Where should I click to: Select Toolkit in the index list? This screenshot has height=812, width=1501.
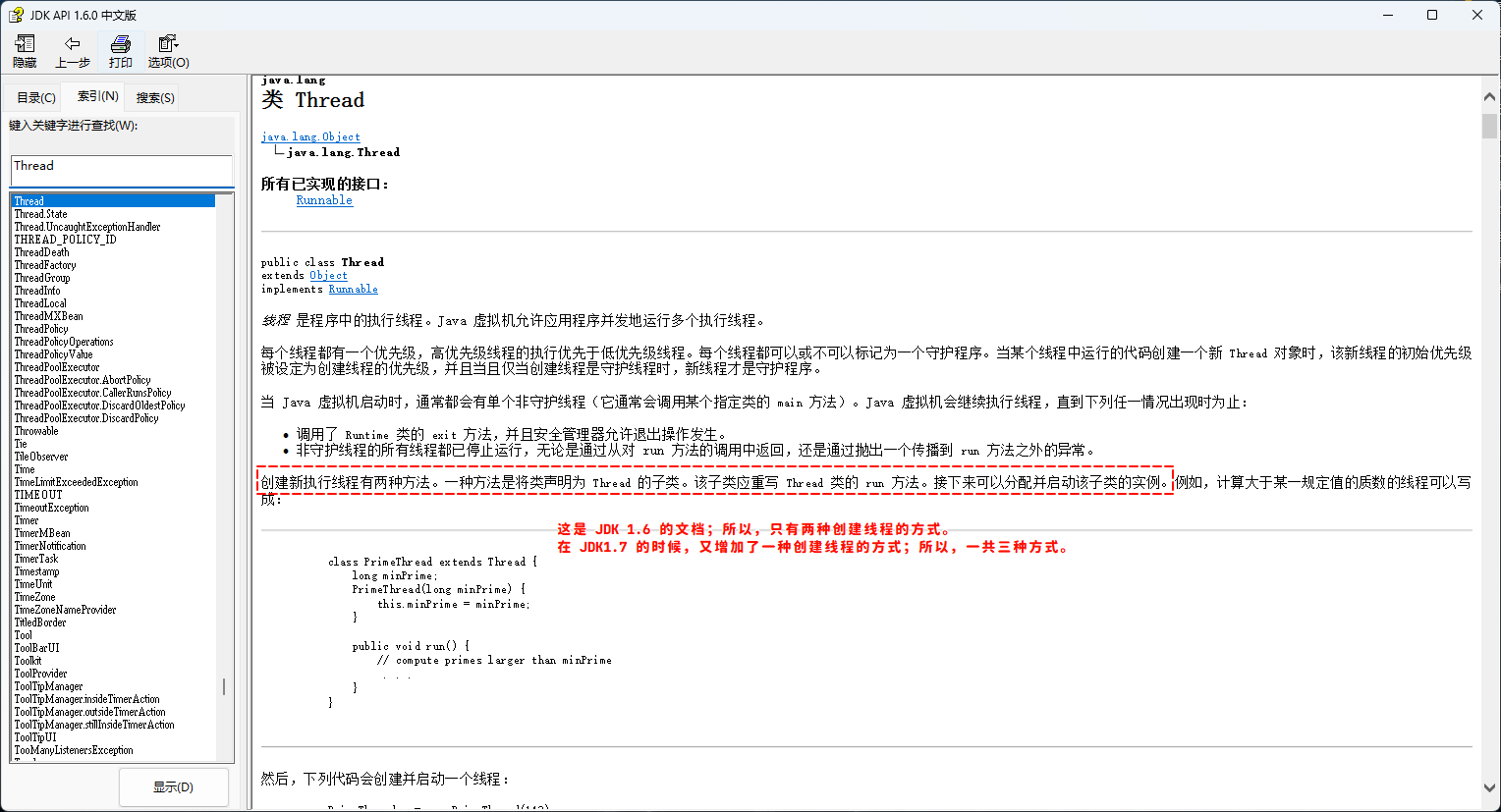click(x=28, y=660)
